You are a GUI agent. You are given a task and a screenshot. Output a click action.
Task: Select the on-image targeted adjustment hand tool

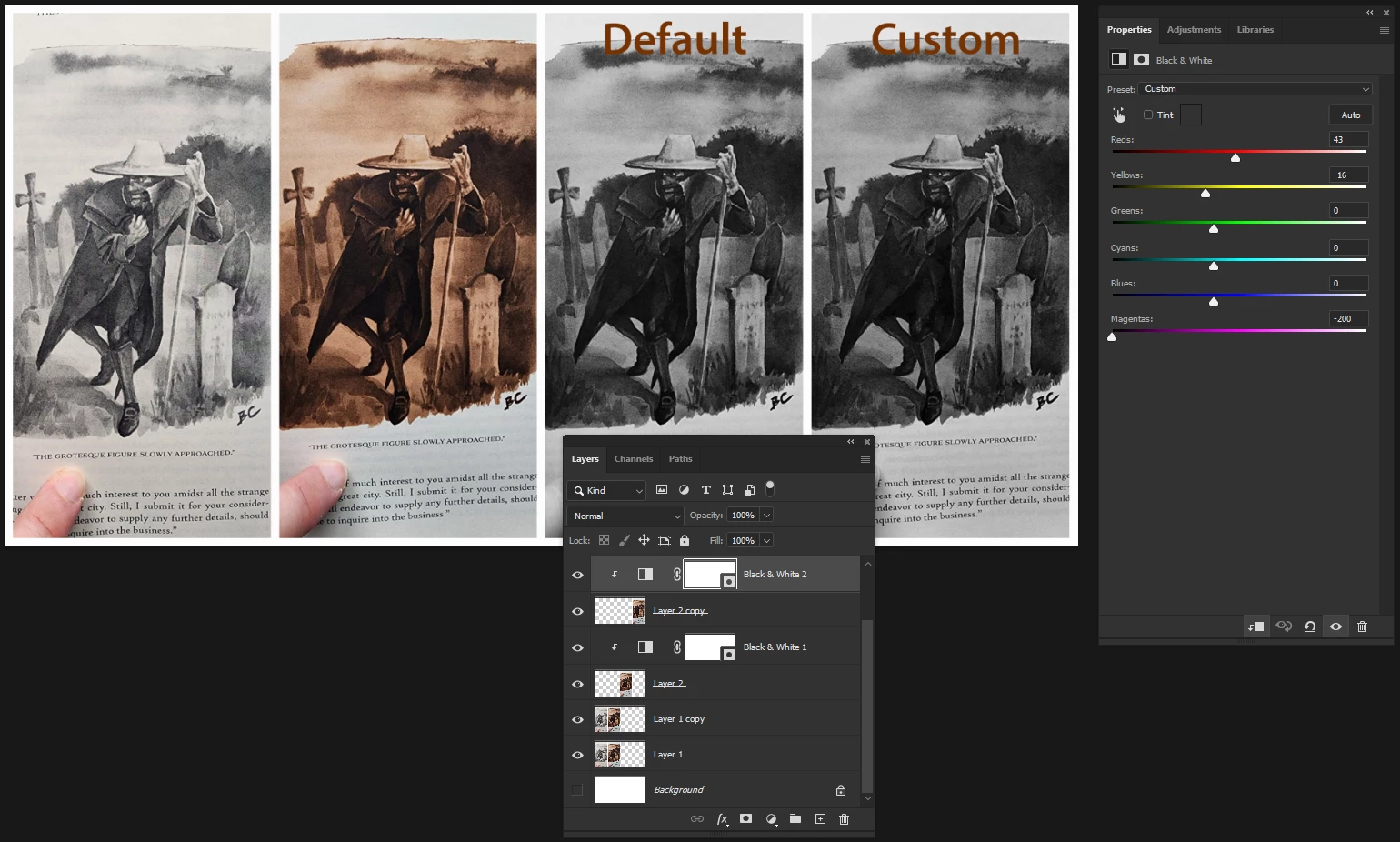pyautogui.click(x=1119, y=115)
